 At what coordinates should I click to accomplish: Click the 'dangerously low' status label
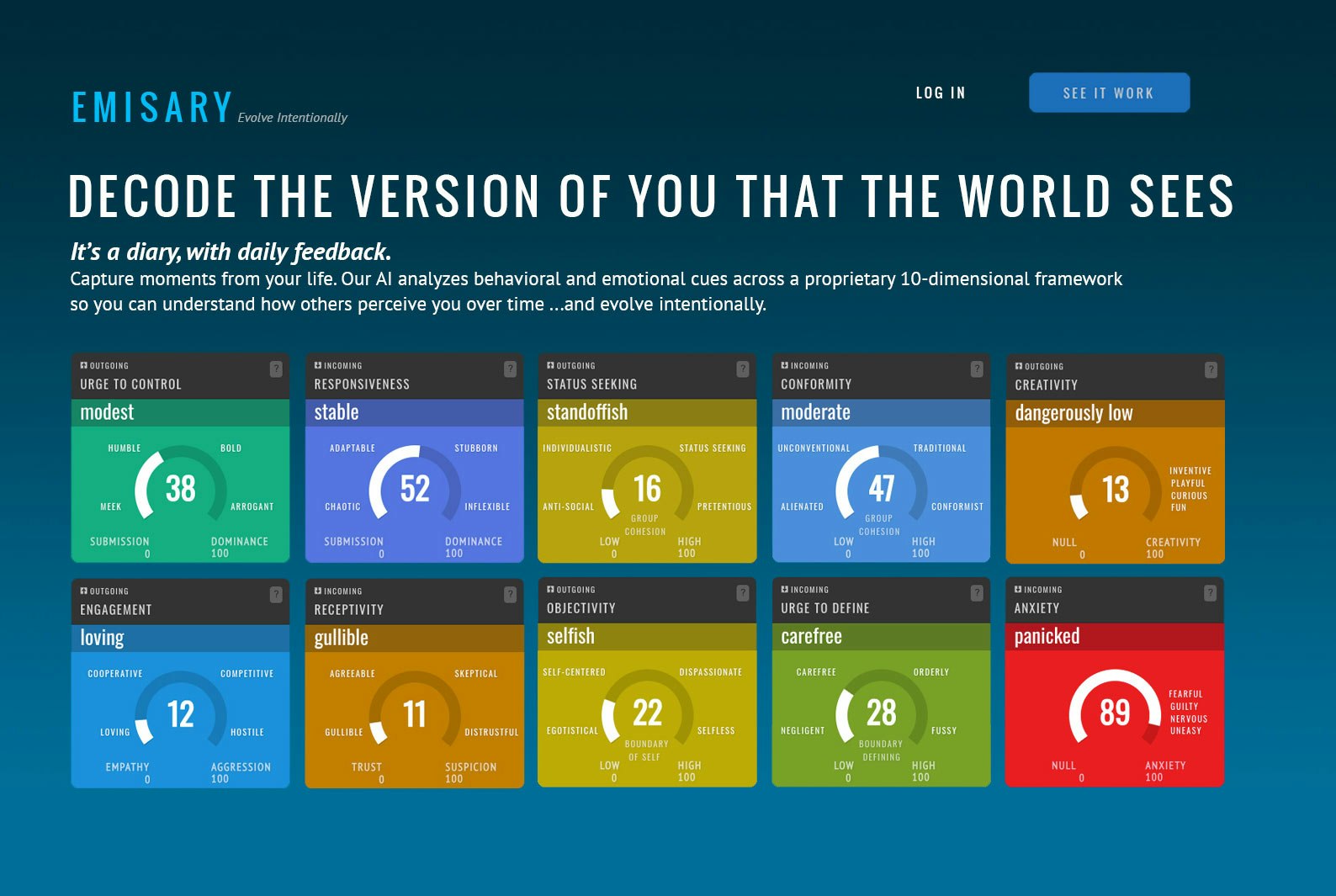(x=1074, y=413)
